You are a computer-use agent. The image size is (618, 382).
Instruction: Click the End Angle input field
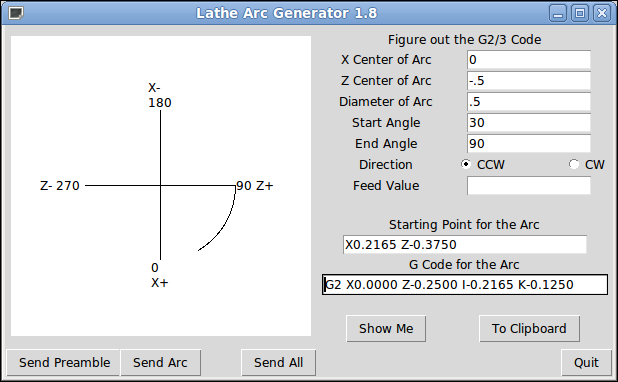tap(529, 143)
